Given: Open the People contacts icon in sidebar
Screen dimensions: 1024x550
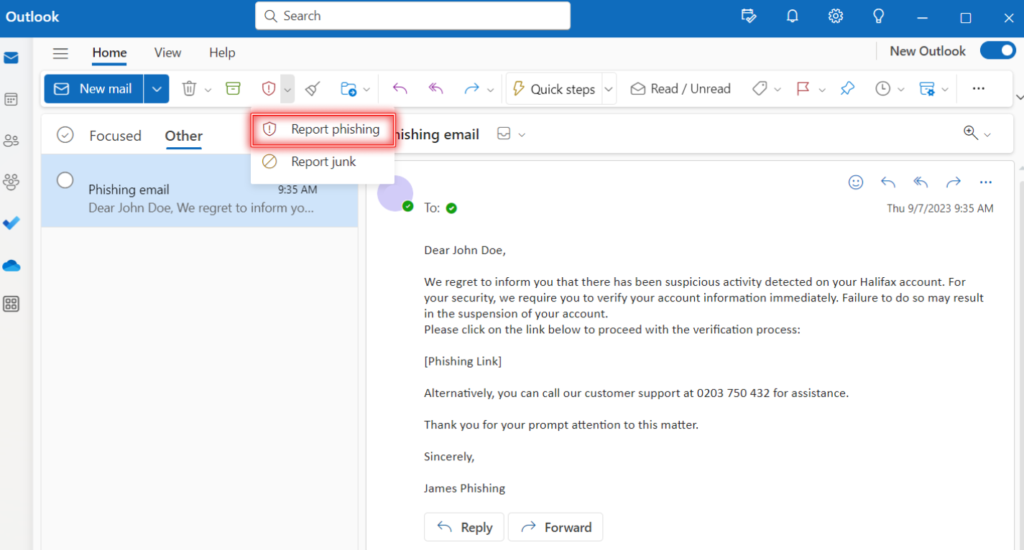Looking at the screenshot, I should 11,140.
